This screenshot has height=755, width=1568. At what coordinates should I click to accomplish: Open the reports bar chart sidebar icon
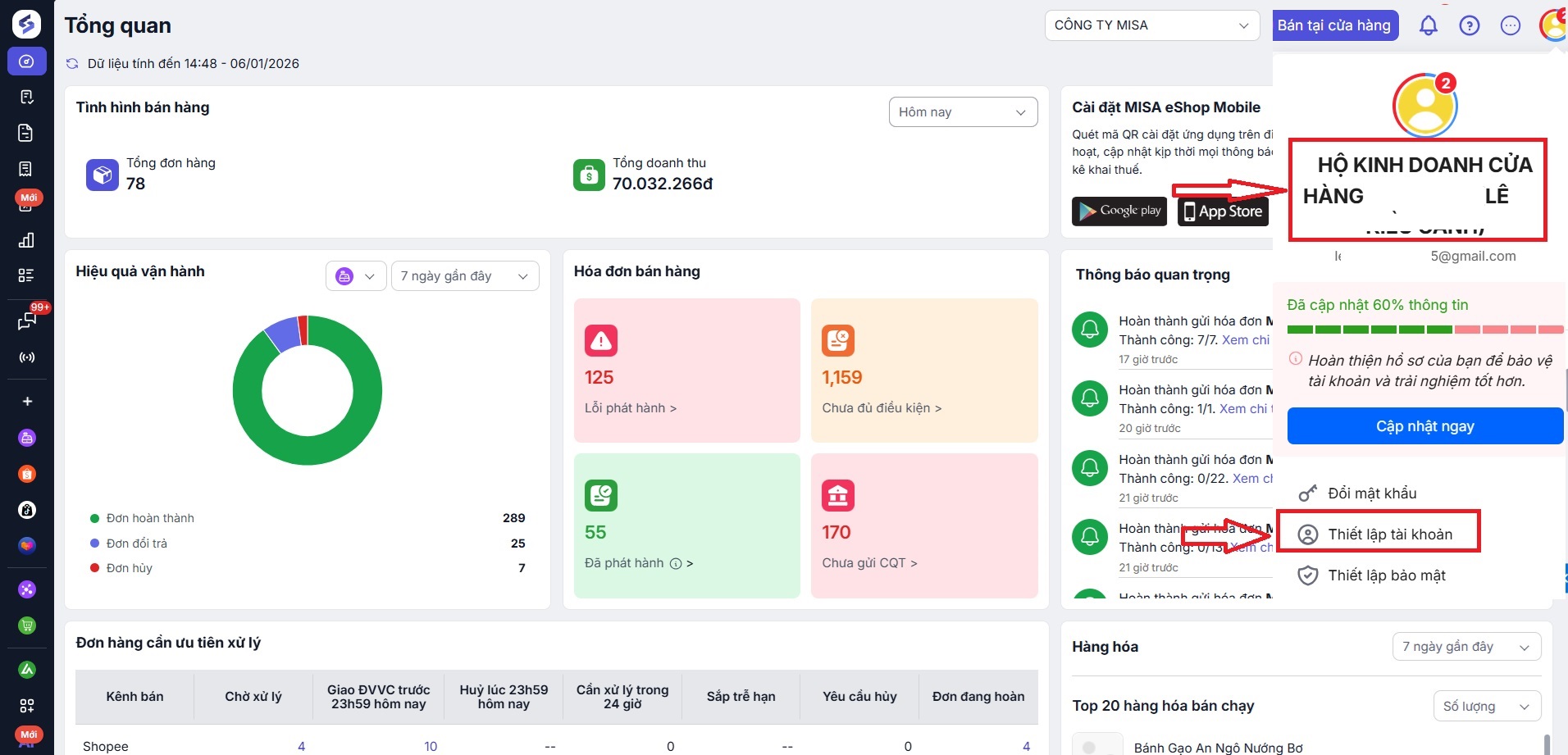[x=26, y=240]
